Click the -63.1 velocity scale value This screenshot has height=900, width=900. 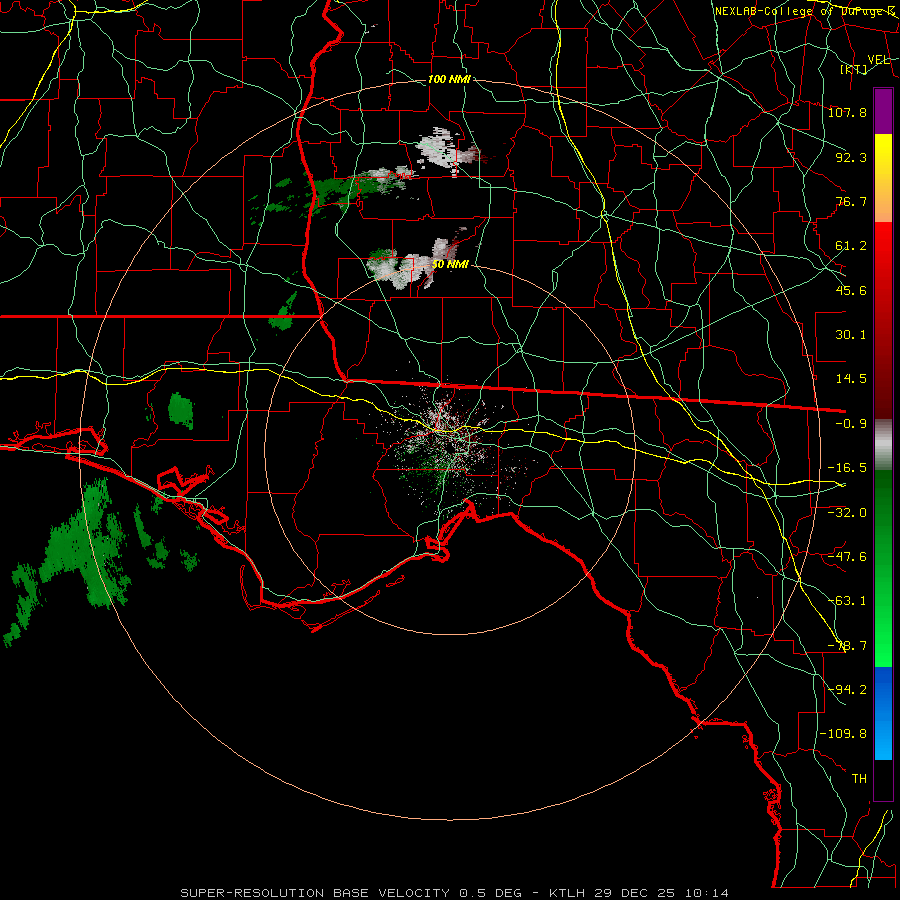click(x=847, y=601)
